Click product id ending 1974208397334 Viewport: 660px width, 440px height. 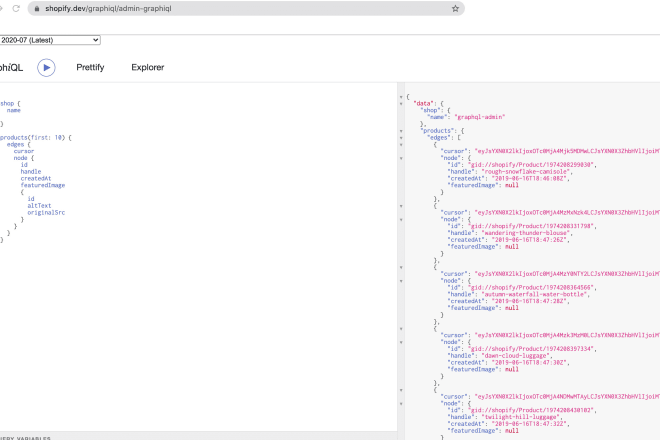(532, 349)
